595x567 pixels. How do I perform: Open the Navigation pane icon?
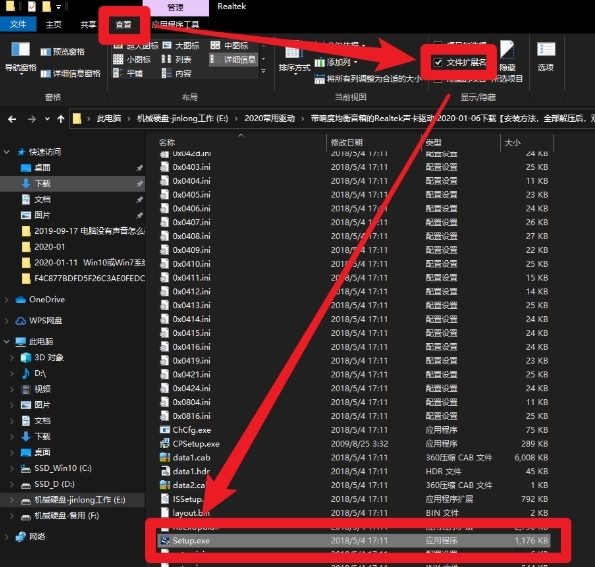pyautogui.click(x=20, y=49)
